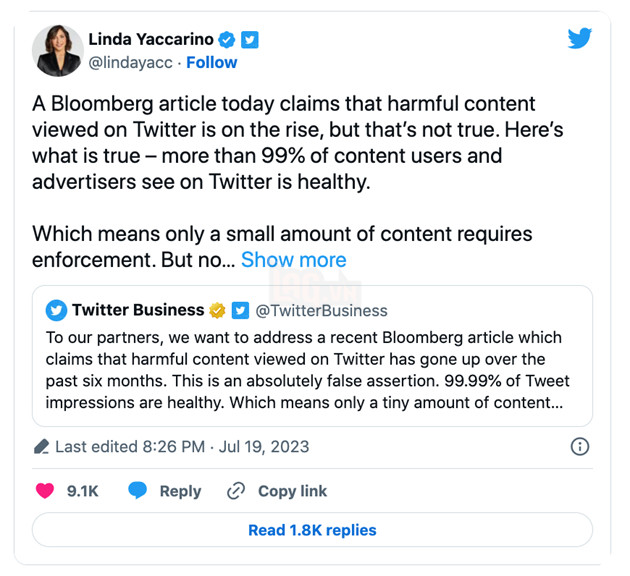Click the Last edited timestamp

182,446
